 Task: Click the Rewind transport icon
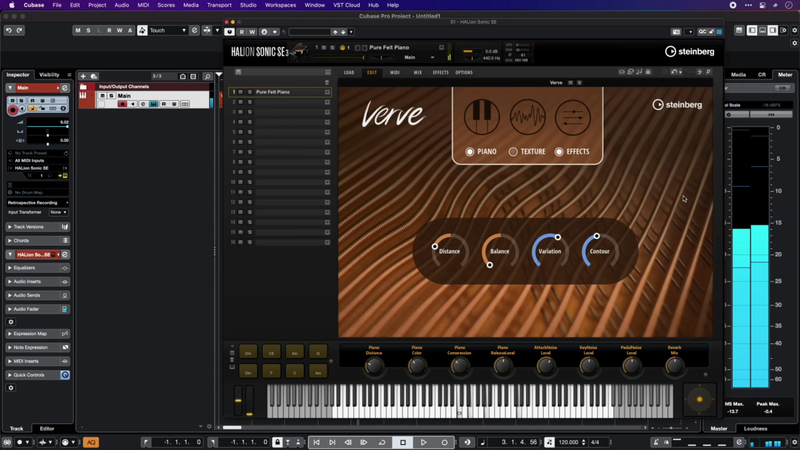point(348,442)
